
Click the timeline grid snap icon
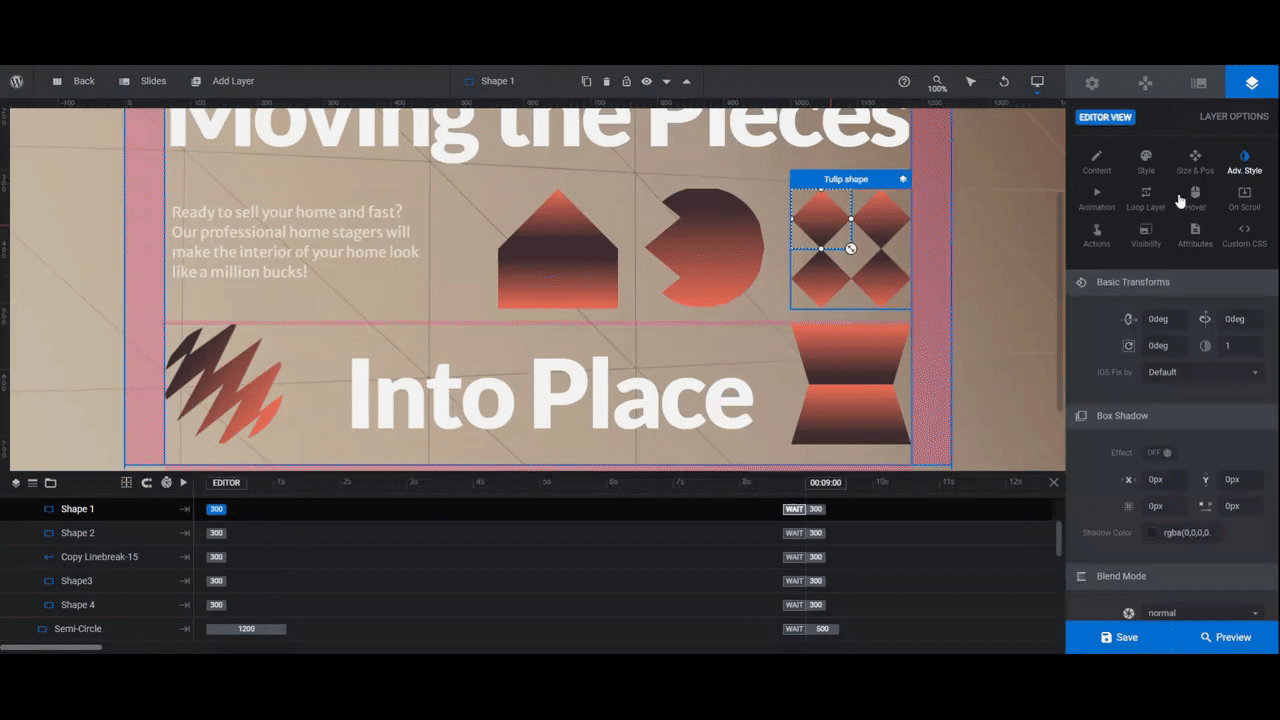pos(126,483)
